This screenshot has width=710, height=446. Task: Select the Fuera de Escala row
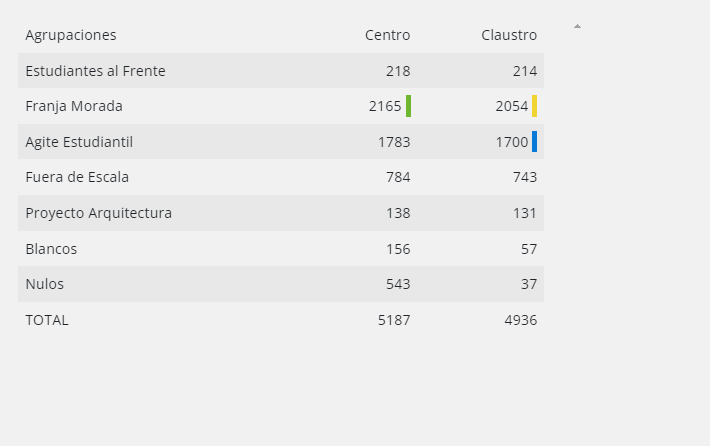pyautogui.click(x=281, y=177)
